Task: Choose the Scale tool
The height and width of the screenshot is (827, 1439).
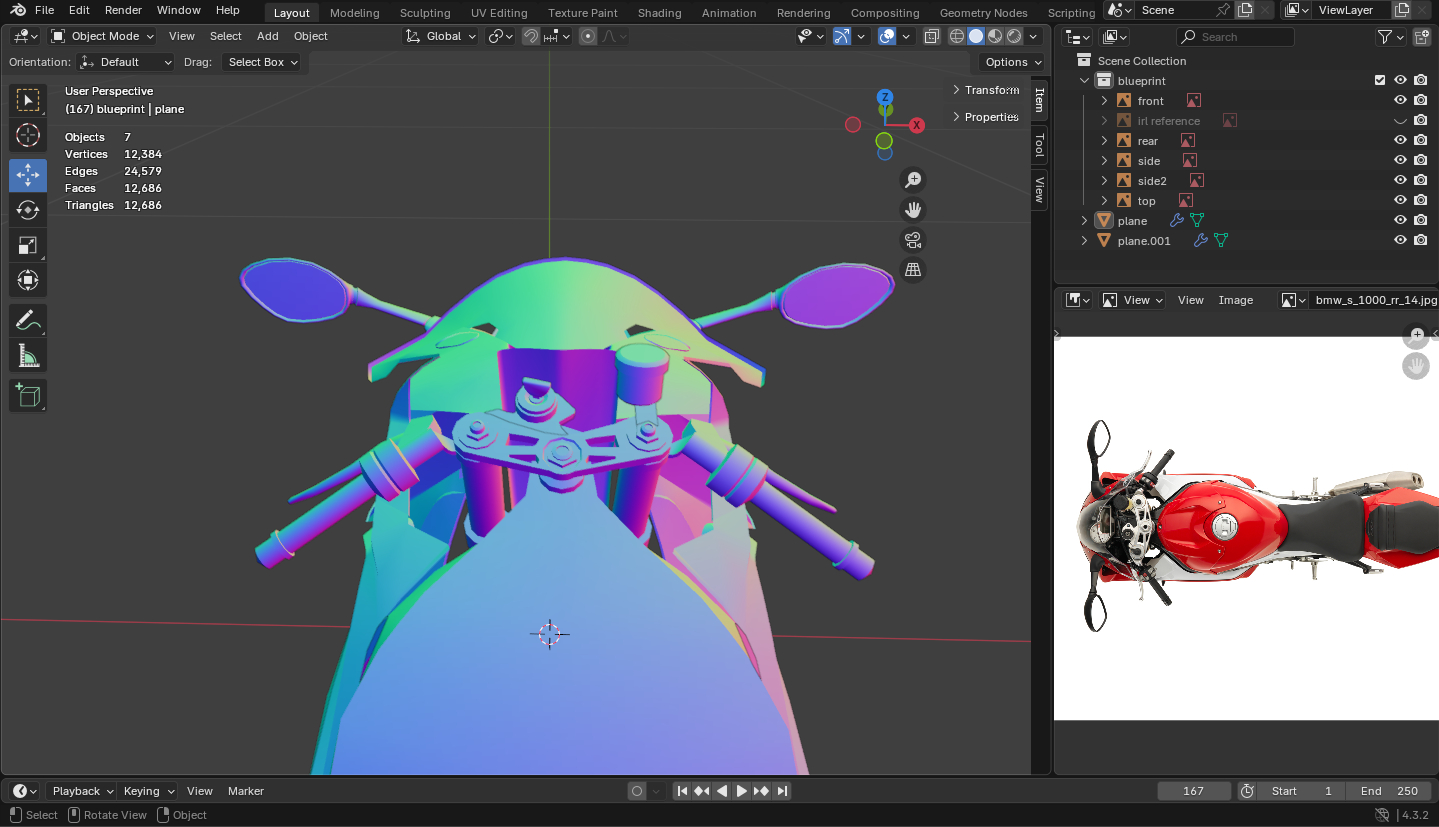Action: (28, 246)
